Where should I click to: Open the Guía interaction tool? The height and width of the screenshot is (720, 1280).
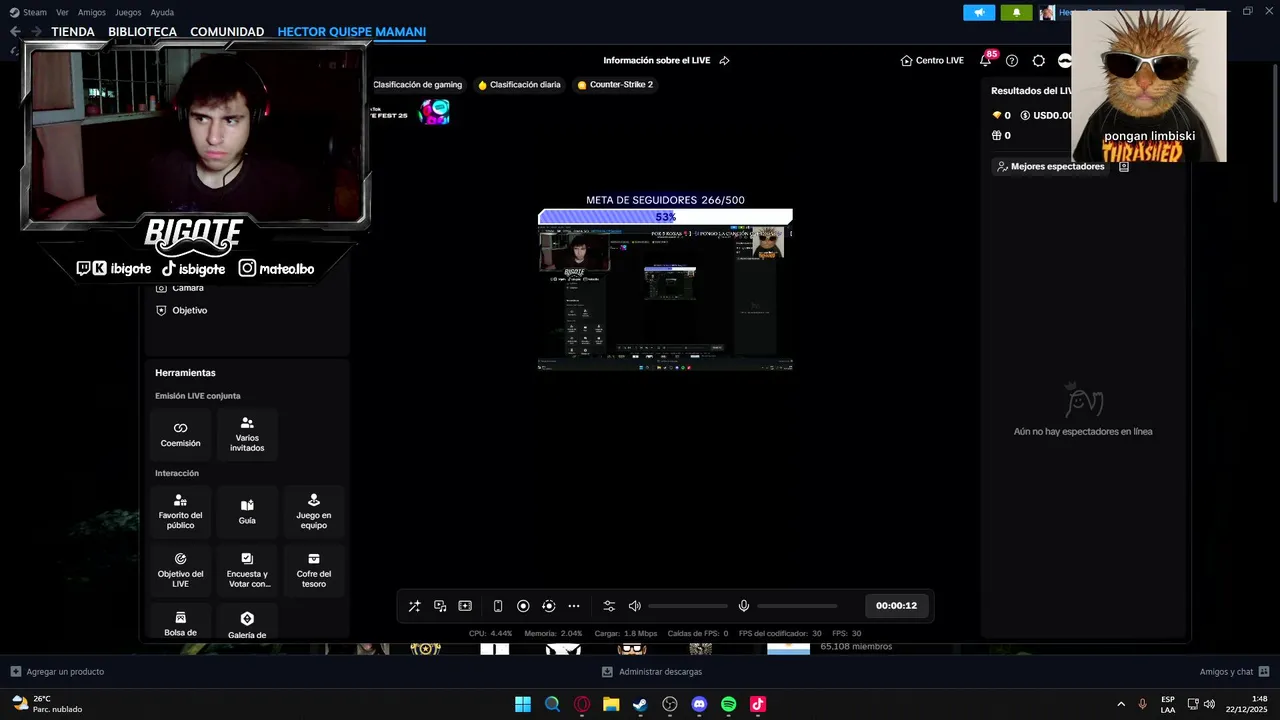pos(247,512)
